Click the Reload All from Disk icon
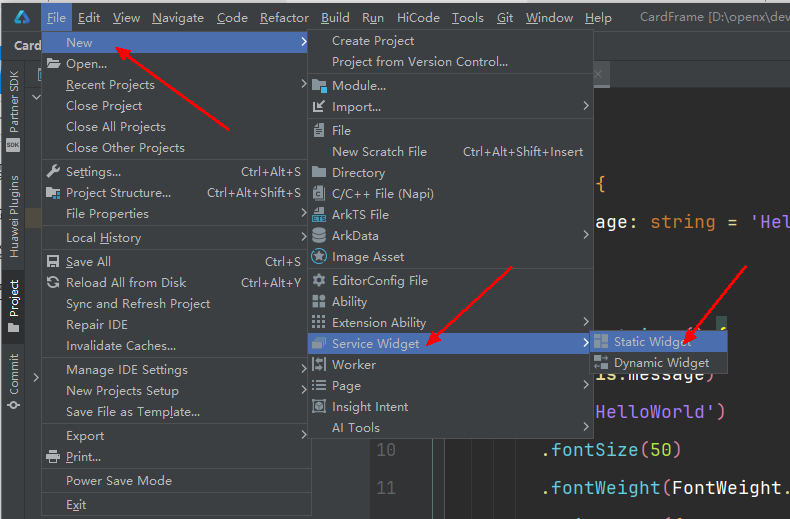The height and width of the screenshot is (519, 790). (53, 282)
